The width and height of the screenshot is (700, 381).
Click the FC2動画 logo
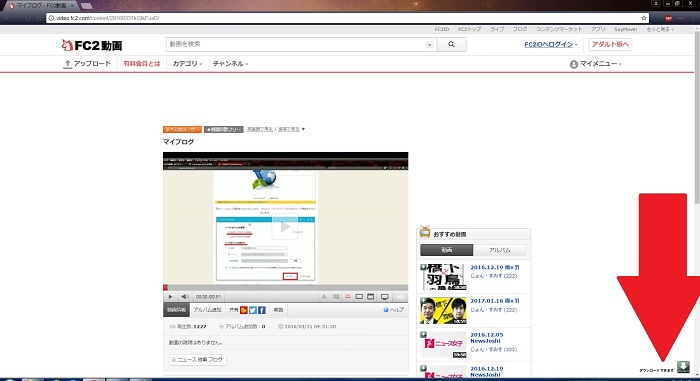coord(92,45)
